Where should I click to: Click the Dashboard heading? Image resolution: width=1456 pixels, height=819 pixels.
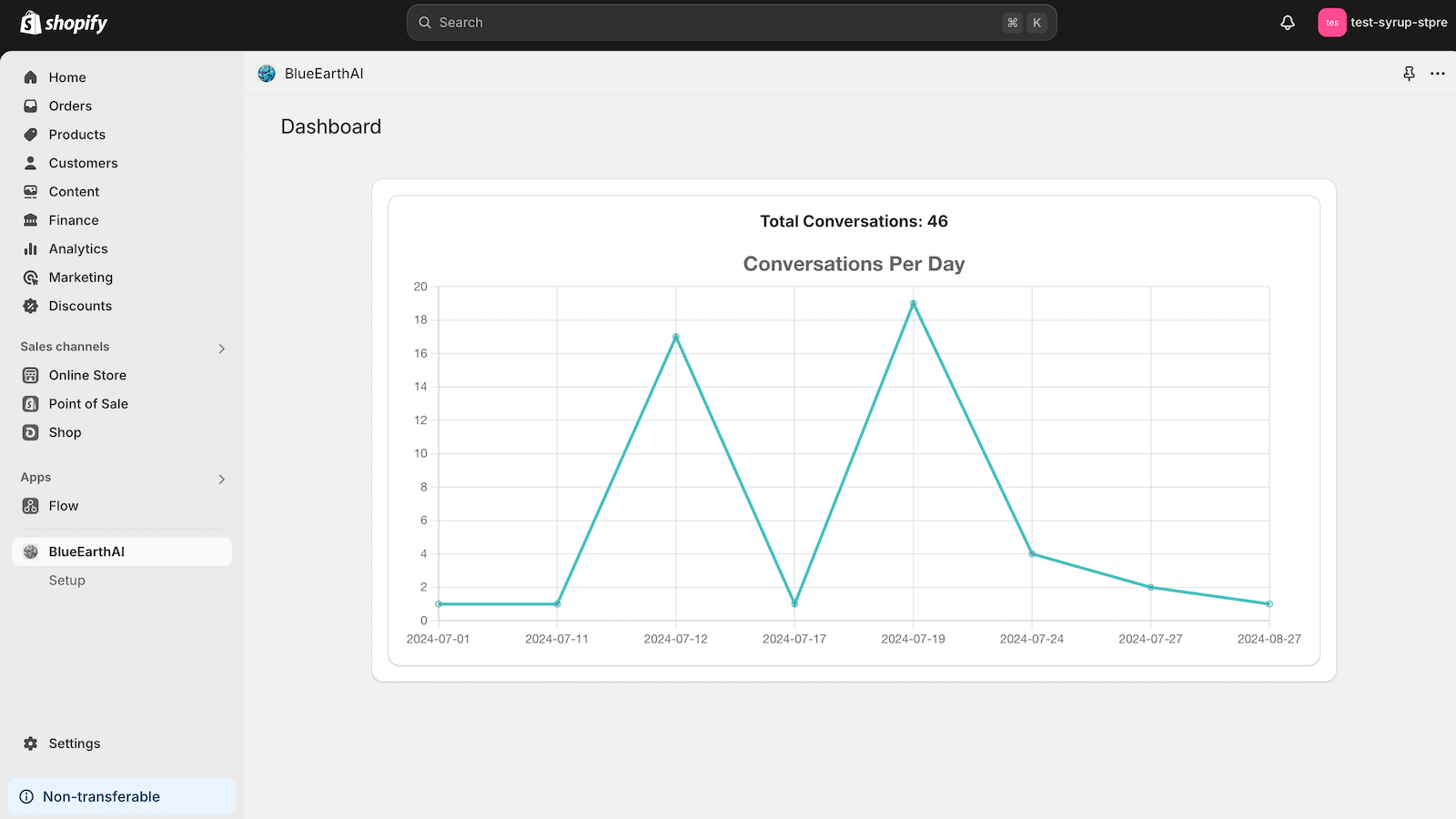click(331, 126)
